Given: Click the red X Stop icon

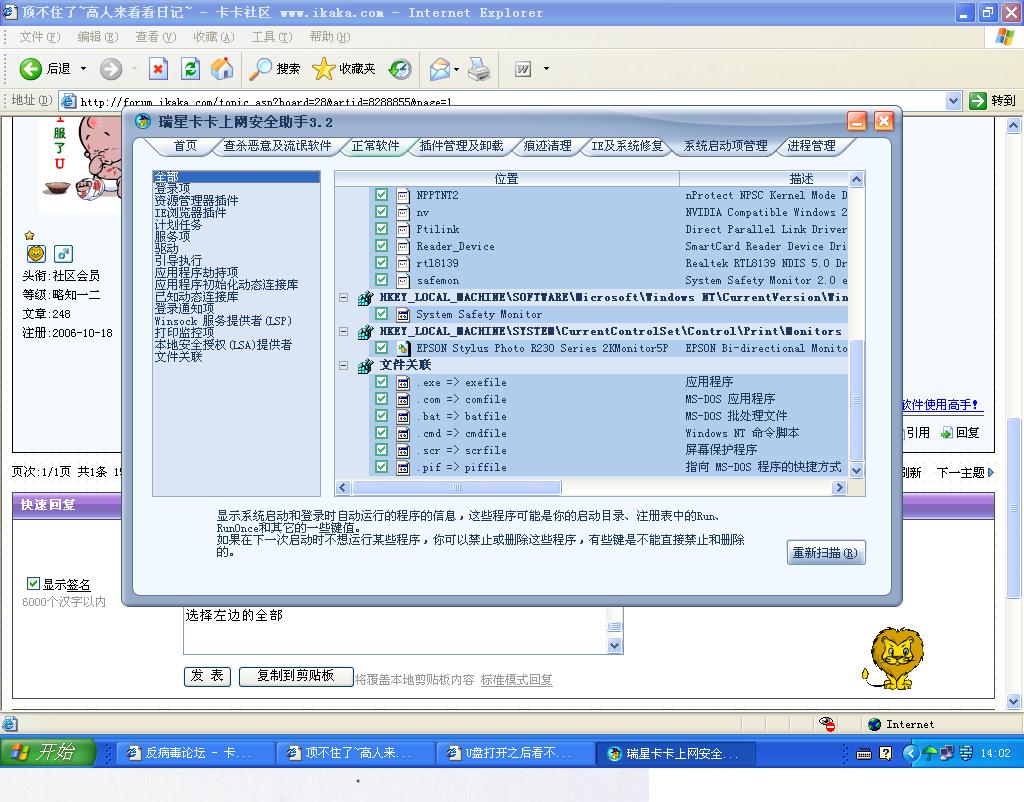Looking at the screenshot, I should (158, 69).
